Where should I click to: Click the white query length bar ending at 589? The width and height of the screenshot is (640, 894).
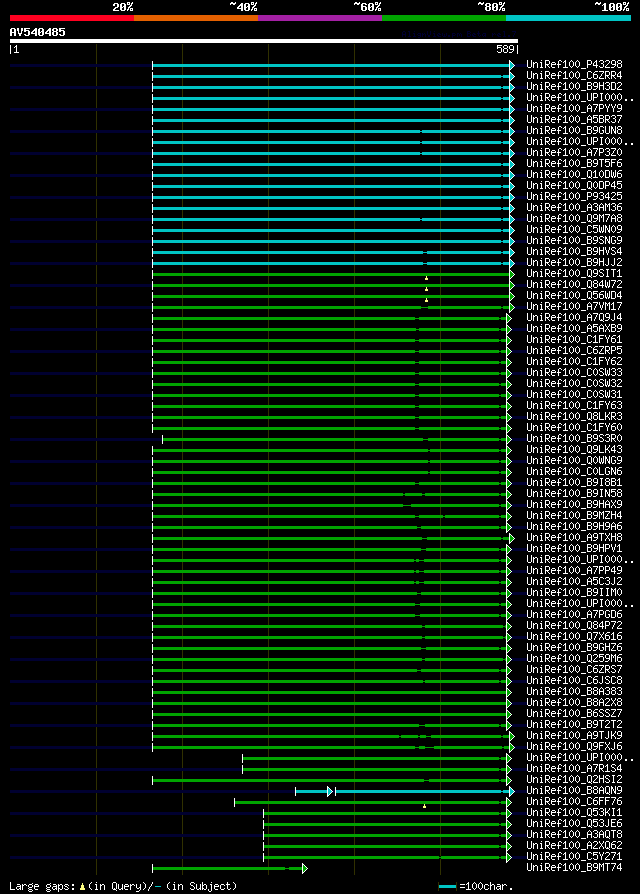point(264,41)
